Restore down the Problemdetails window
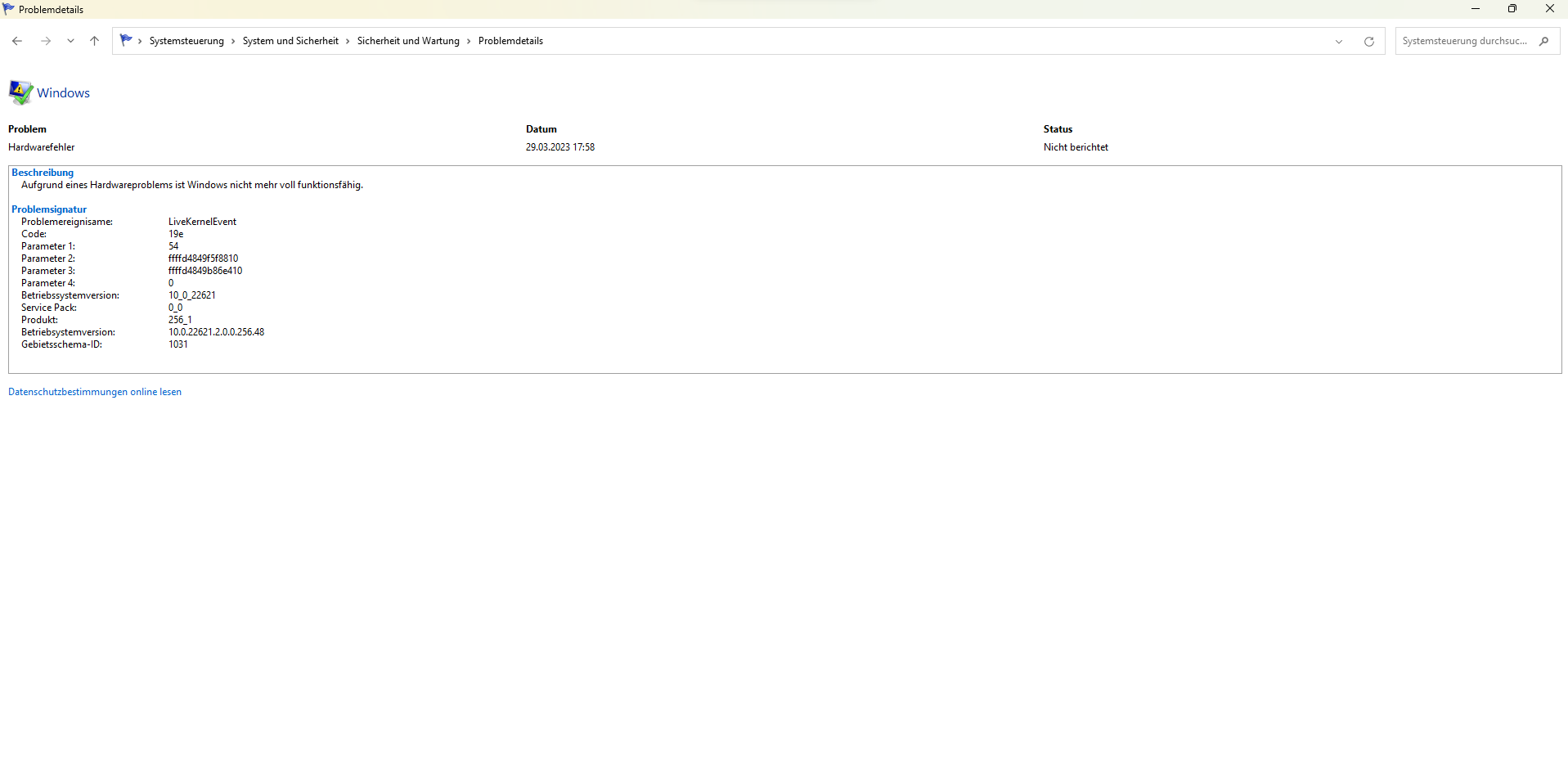This screenshot has width=1568, height=769. (1512, 9)
